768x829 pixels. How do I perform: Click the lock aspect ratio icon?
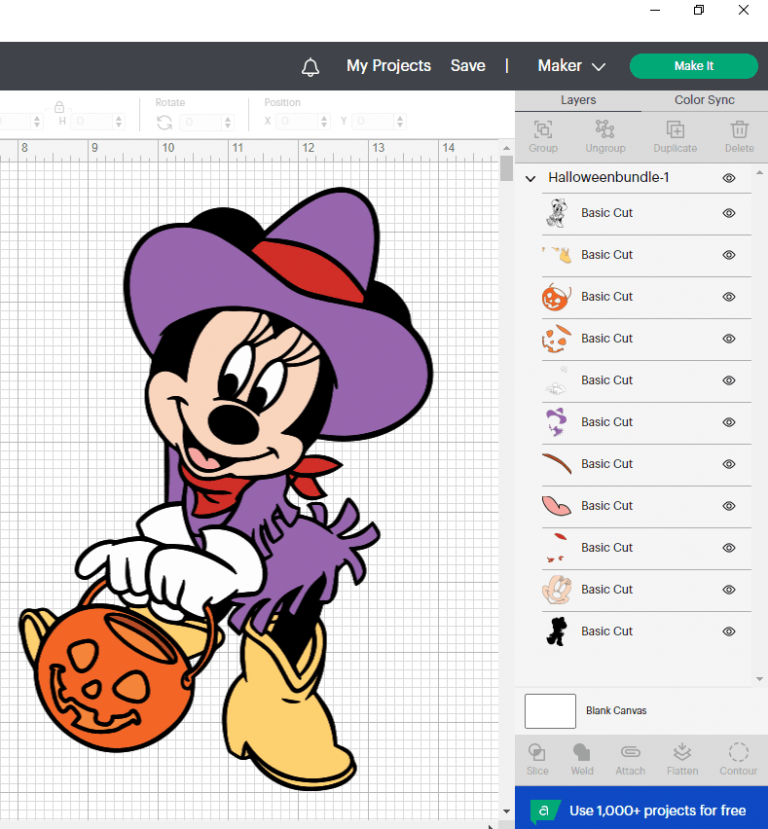(59, 106)
